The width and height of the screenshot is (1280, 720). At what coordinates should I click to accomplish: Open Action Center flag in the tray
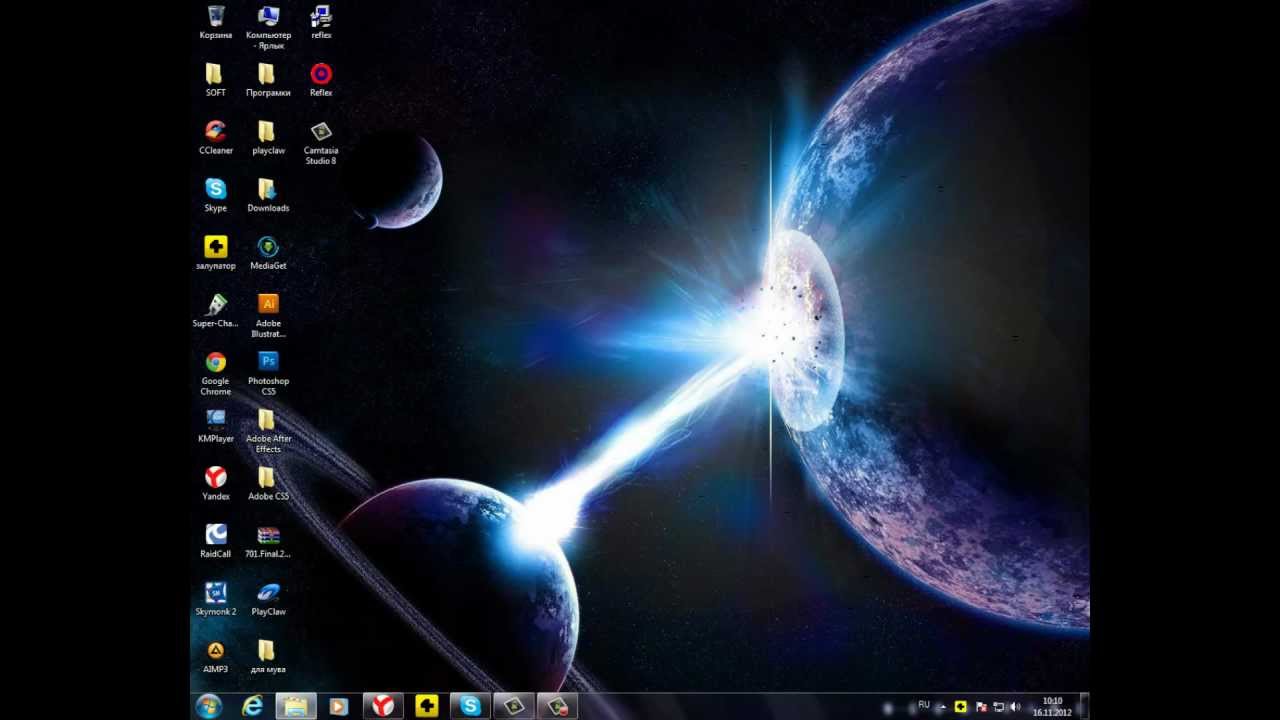[x=980, y=707]
